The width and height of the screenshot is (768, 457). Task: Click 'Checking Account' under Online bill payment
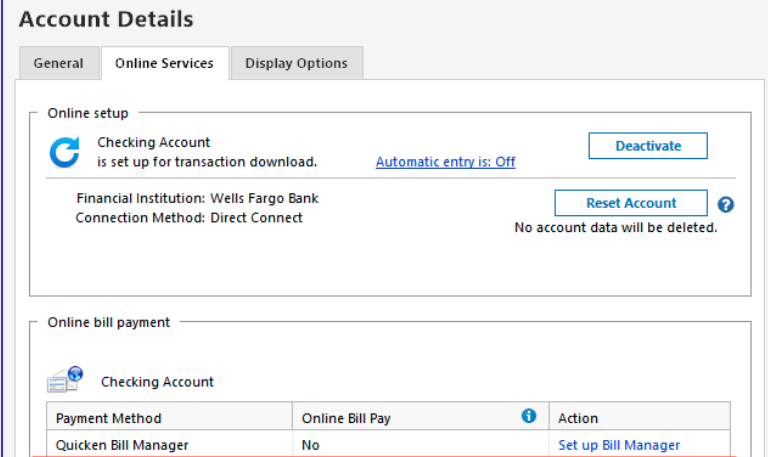[157, 382]
